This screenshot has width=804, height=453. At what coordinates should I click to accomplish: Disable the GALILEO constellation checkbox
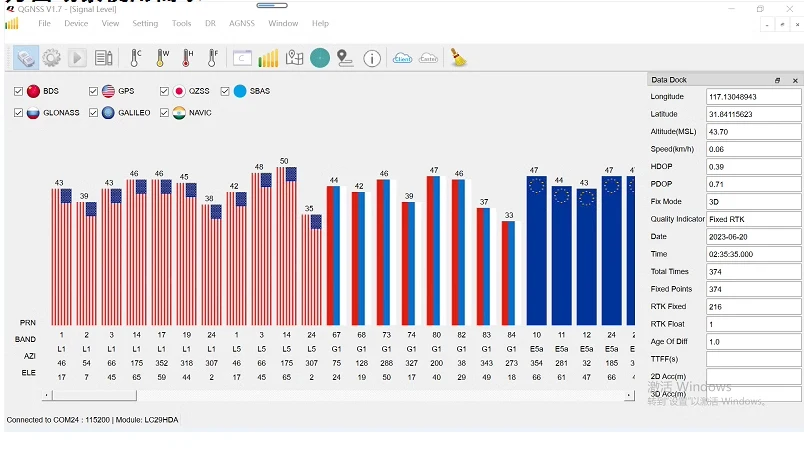(94, 113)
